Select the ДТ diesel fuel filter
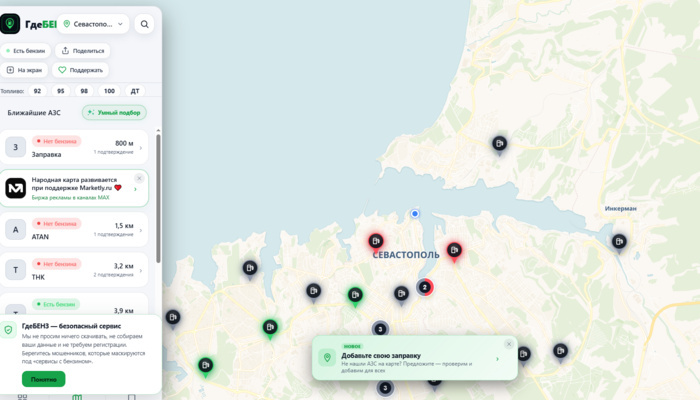The width and height of the screenshot is (700, 400). click(x=135, y=91)
